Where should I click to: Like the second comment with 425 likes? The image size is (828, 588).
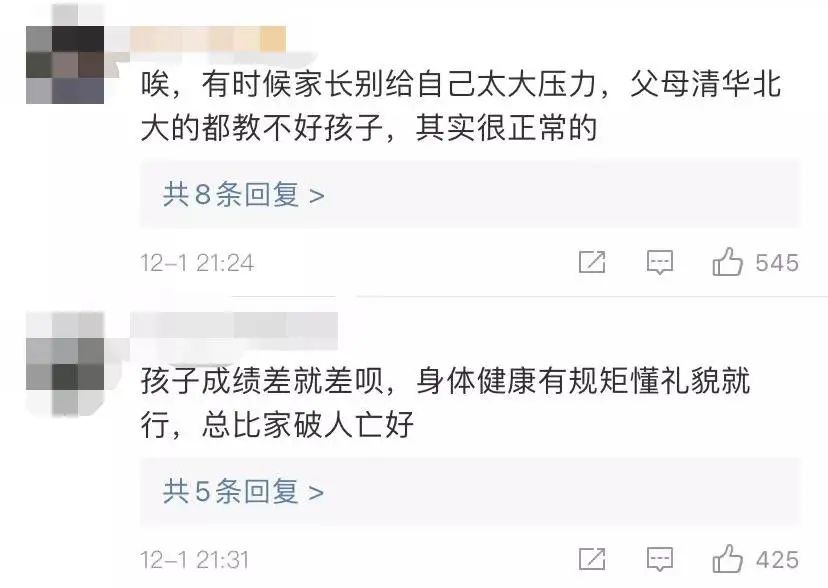tap(728, 558)
